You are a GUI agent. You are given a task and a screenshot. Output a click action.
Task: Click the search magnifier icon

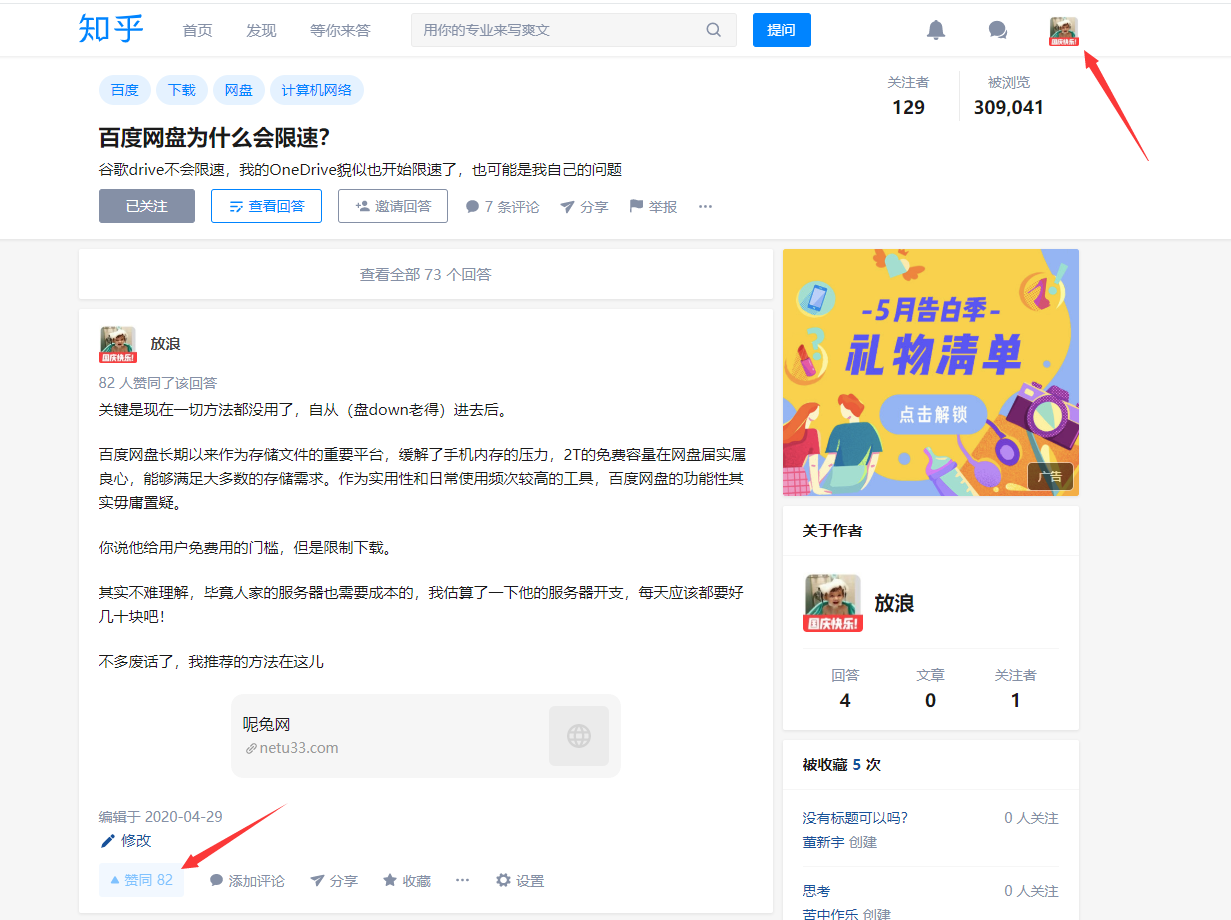click(x=714, y=30)
